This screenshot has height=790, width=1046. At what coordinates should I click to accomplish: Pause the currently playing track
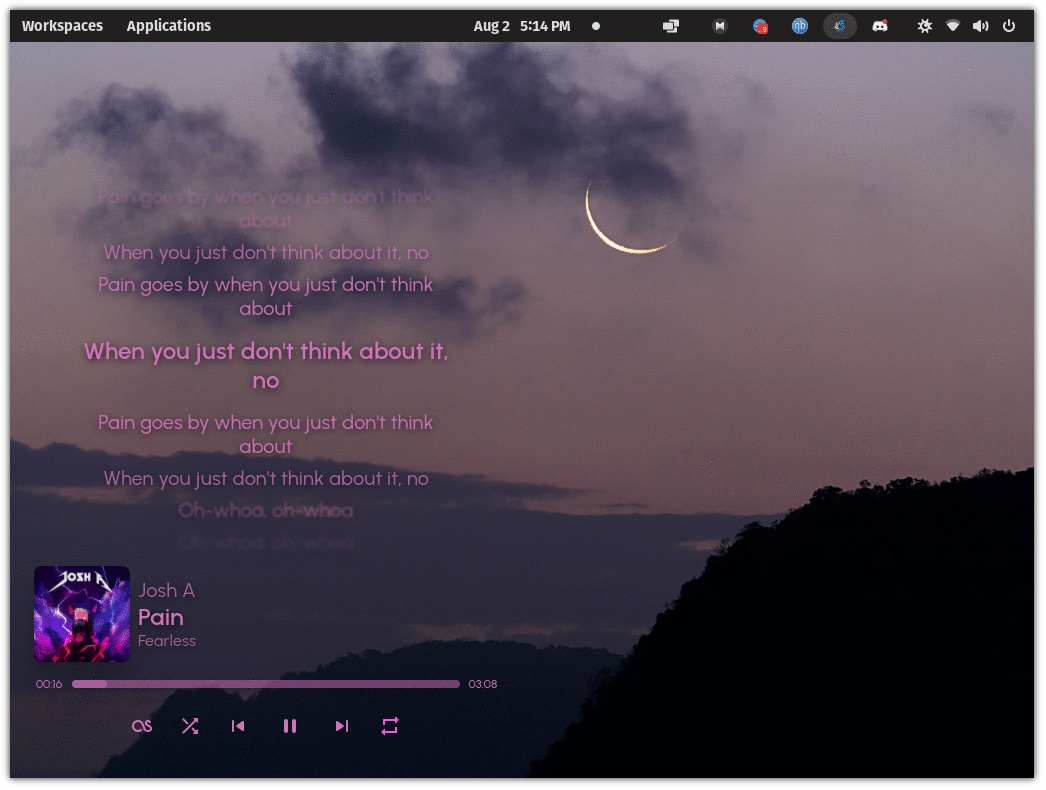coord(290,726)
